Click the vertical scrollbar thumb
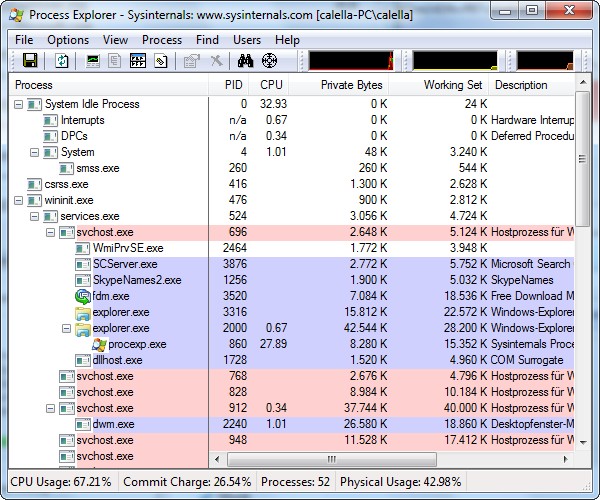Viewport: 600px width, 500px height. click(x=583, y=159)
